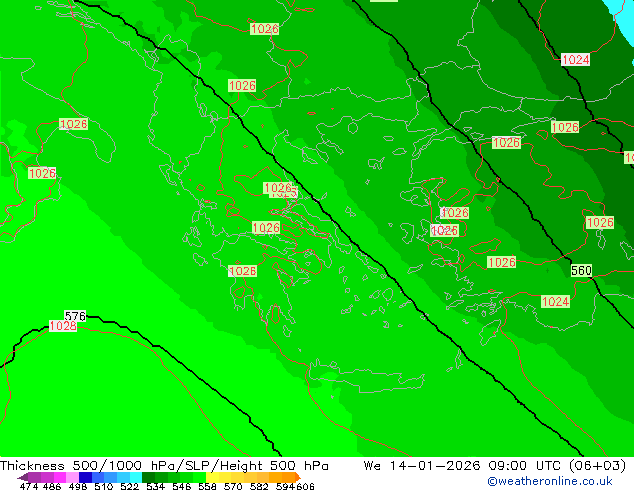The width and height of the screenshot is (634, 490).
Task: Click legend value 582
Action: (259, 486)
